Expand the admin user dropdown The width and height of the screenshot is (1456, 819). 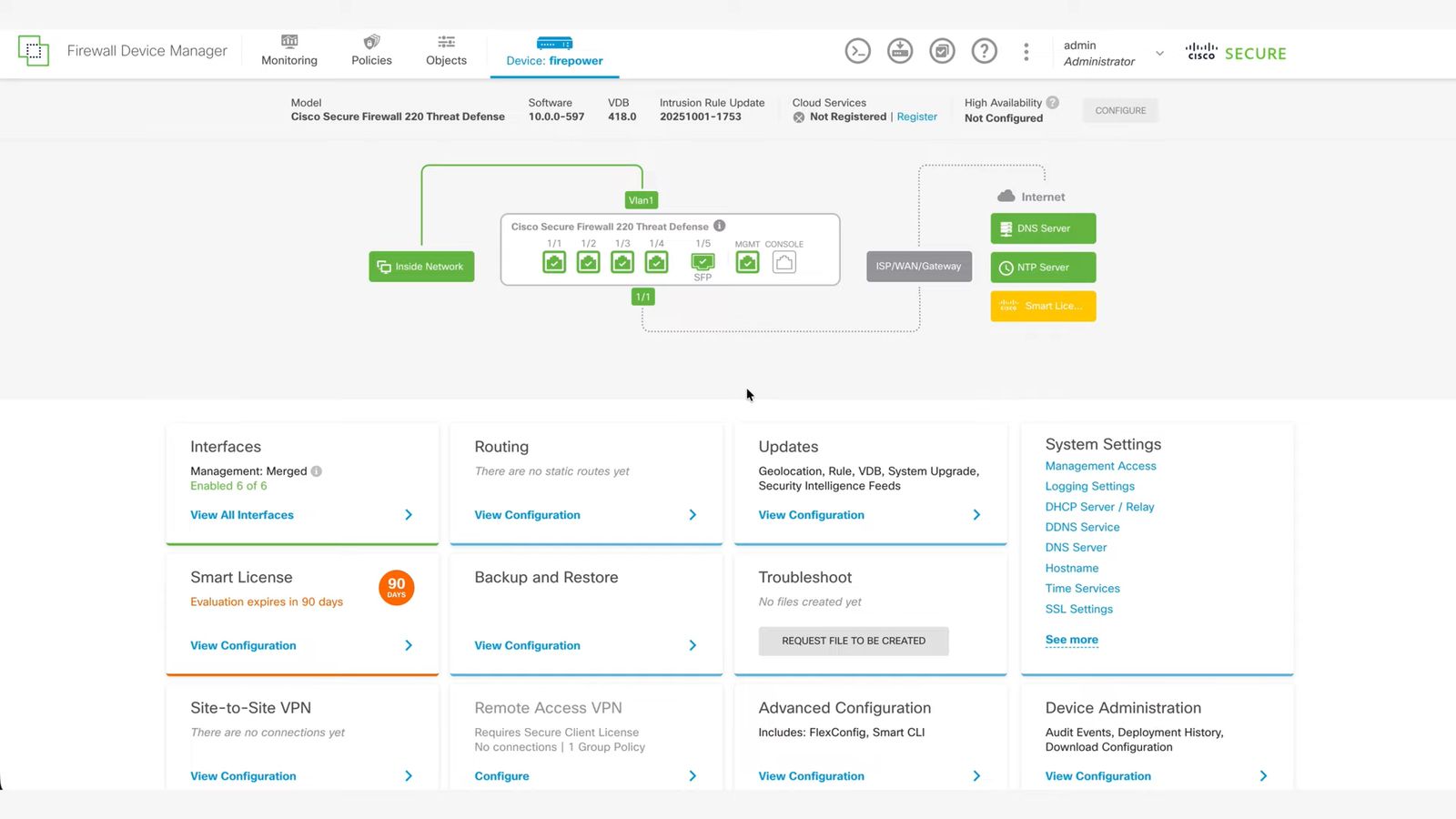(x=1159, y=53)
